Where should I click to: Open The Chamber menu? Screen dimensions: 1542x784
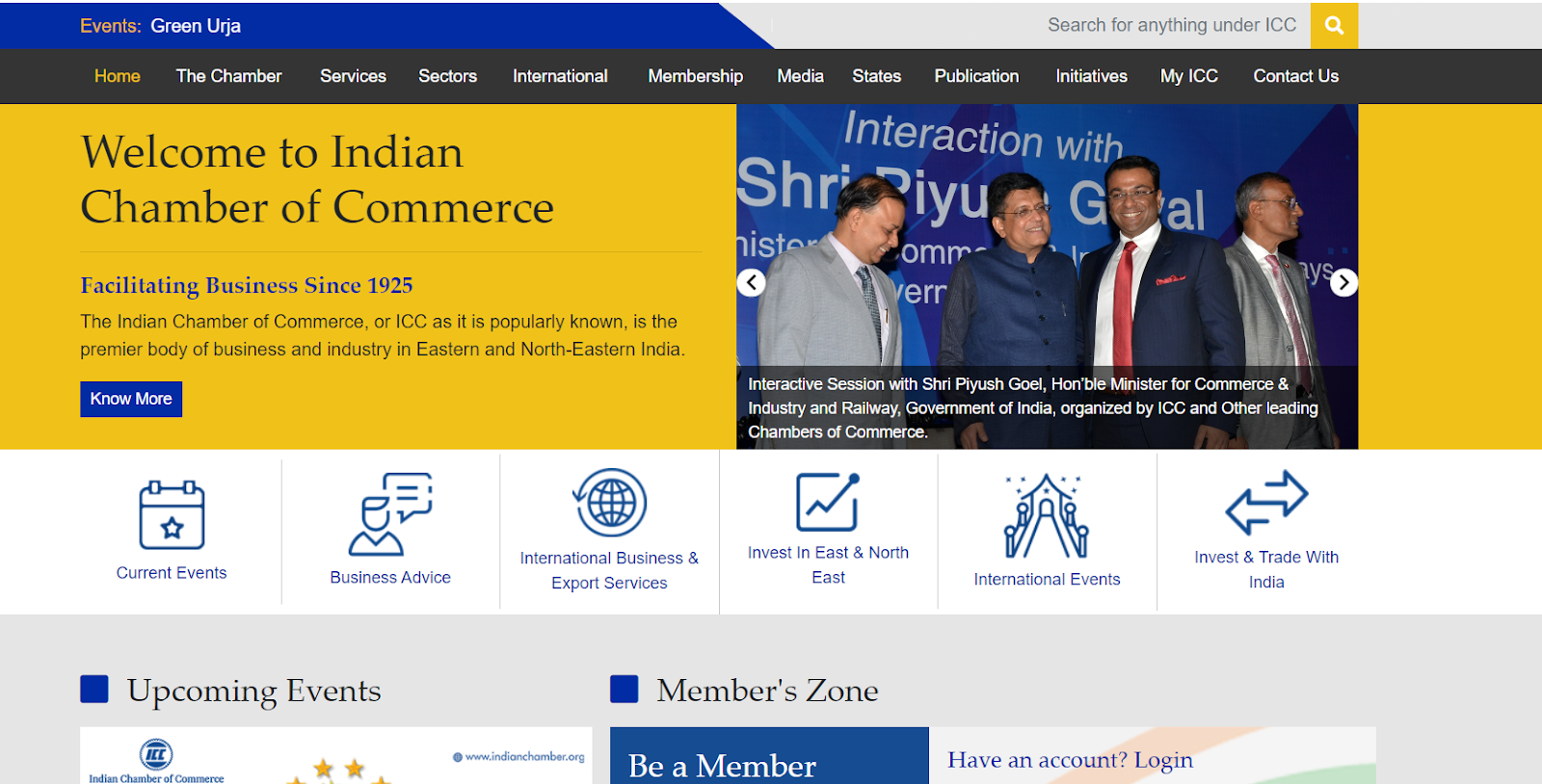pyautogui.click(x=228, y=76)
